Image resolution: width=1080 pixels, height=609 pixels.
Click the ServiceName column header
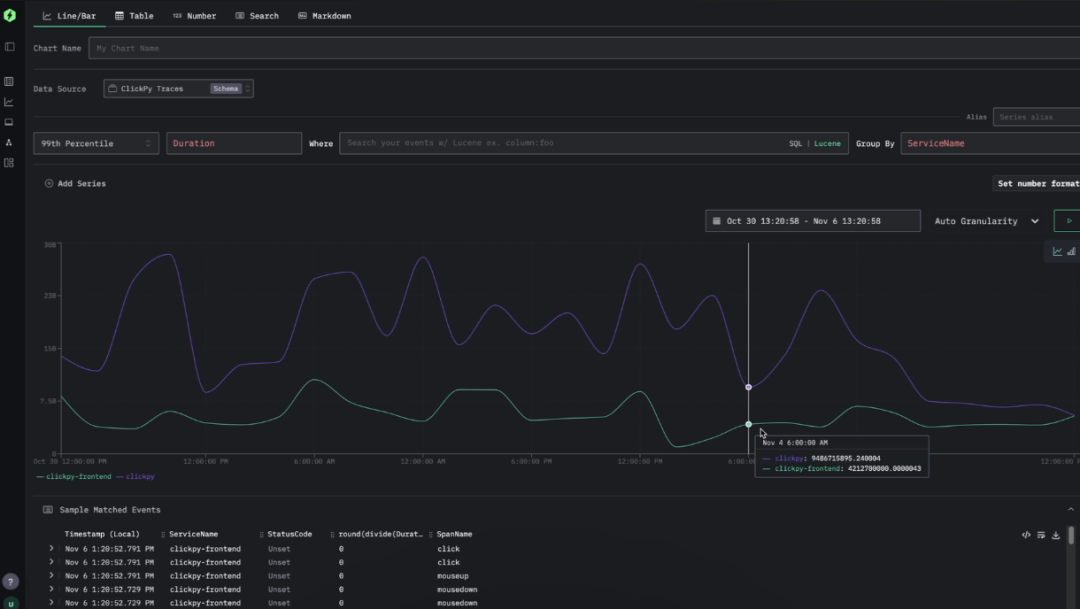(194, 535)
